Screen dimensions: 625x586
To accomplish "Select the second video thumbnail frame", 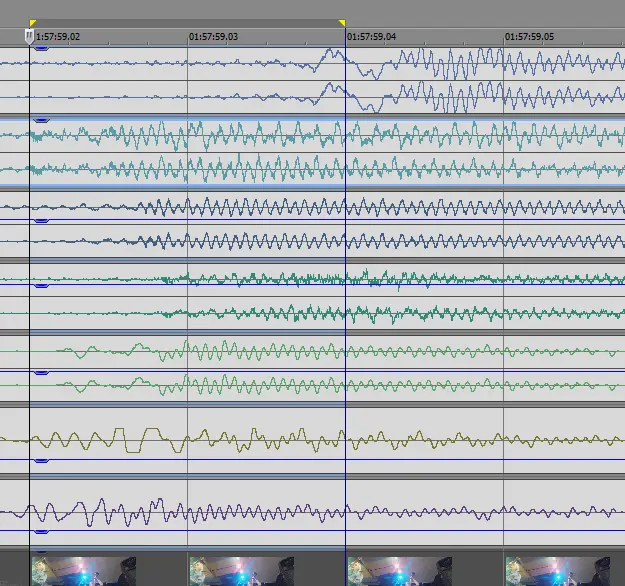I will [x=240, y=571].
